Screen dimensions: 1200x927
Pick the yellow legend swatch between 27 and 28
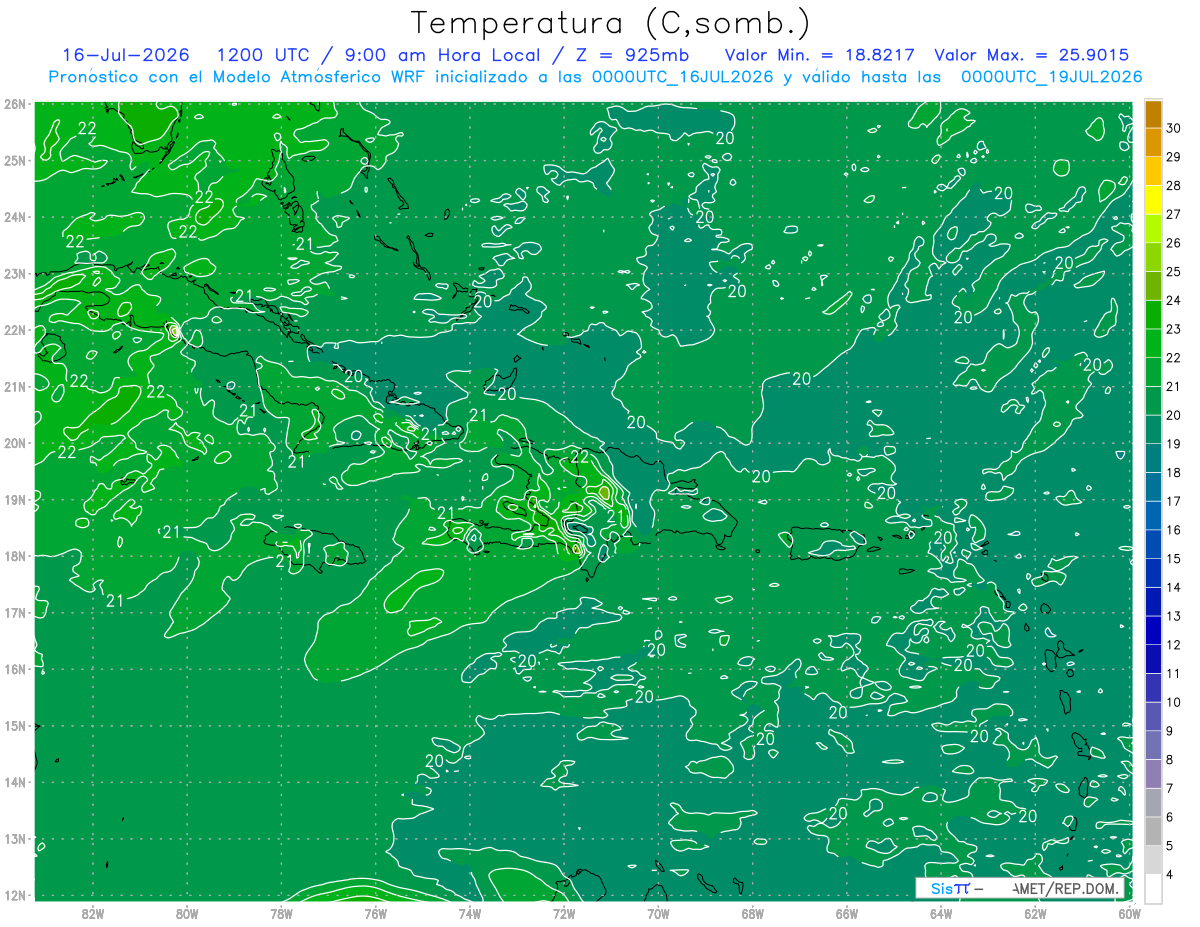coord(1153,200)
